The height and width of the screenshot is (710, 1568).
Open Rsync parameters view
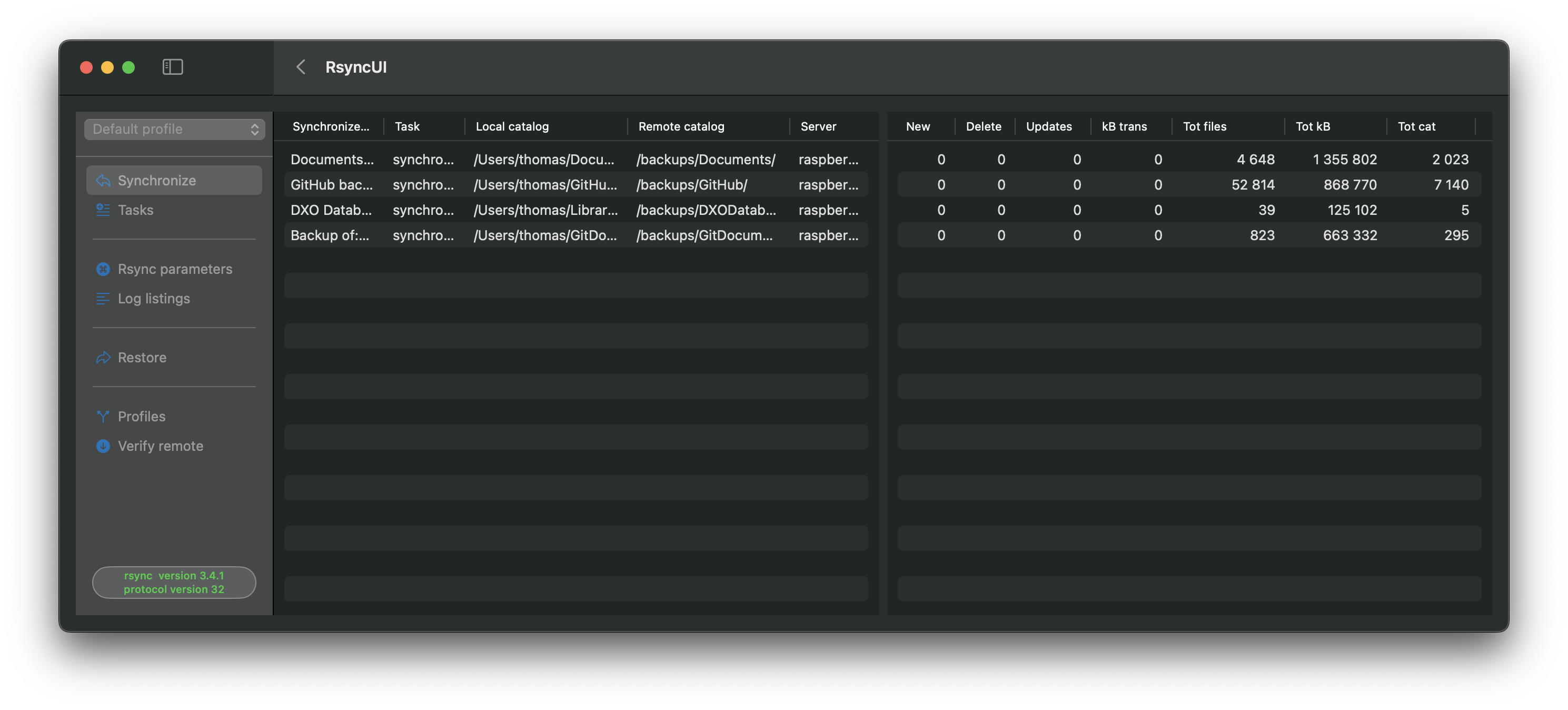(174, 269)
